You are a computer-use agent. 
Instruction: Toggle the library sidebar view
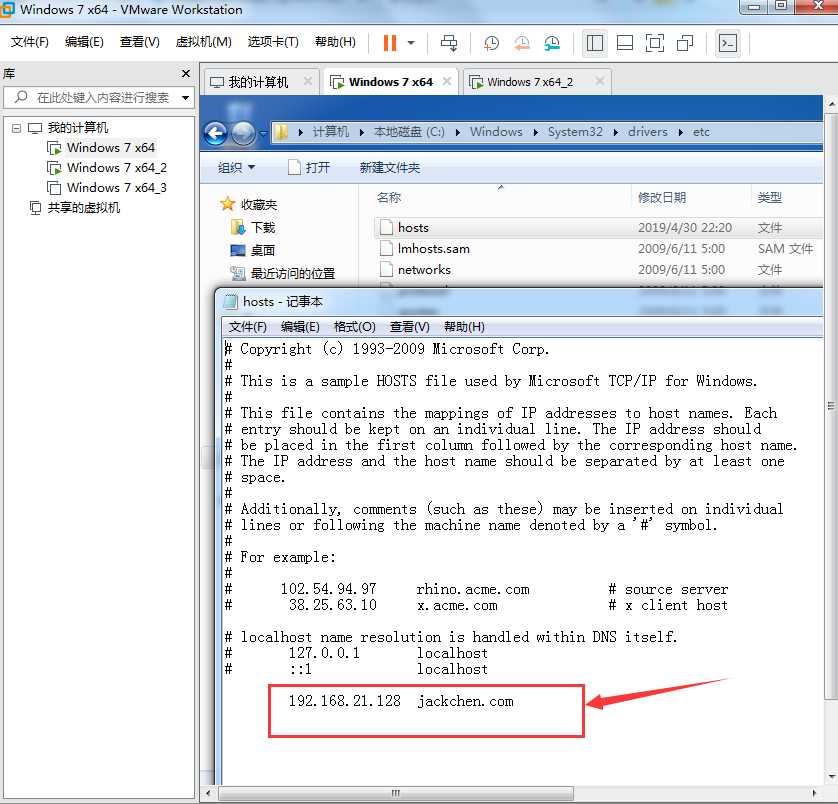tap(594, 43)
